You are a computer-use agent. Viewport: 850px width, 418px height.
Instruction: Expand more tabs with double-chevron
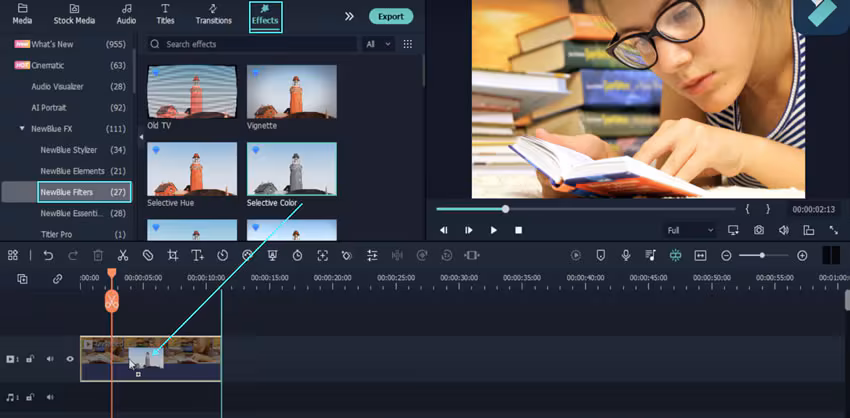pos(349,16)
